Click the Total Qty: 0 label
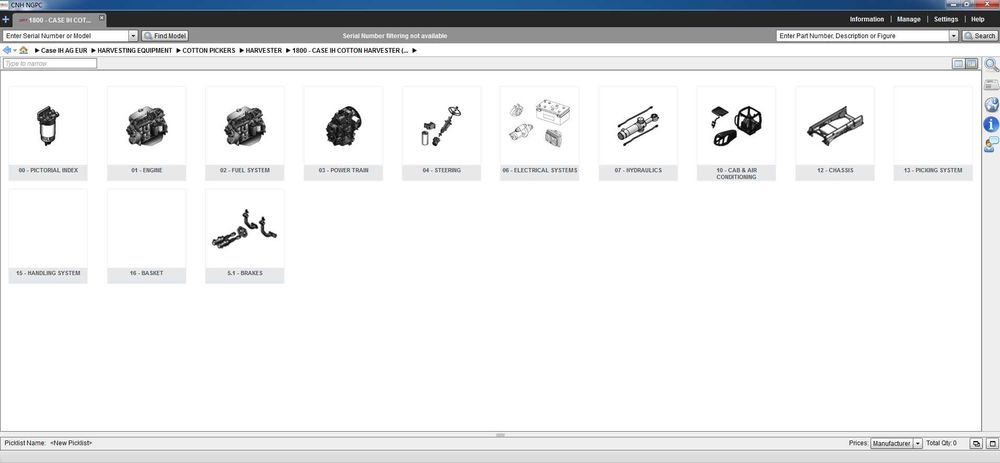This screenshot has height=463, width=1000. [x=941, y=443]
